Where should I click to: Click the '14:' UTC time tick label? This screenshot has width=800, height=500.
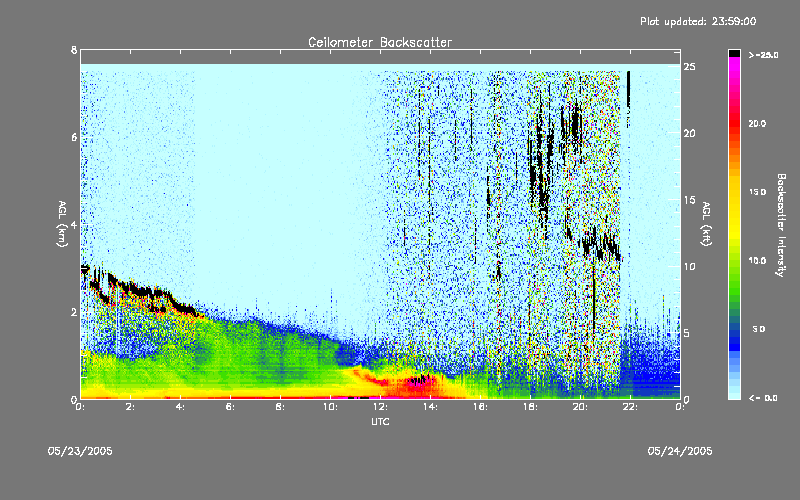(430, 407)
